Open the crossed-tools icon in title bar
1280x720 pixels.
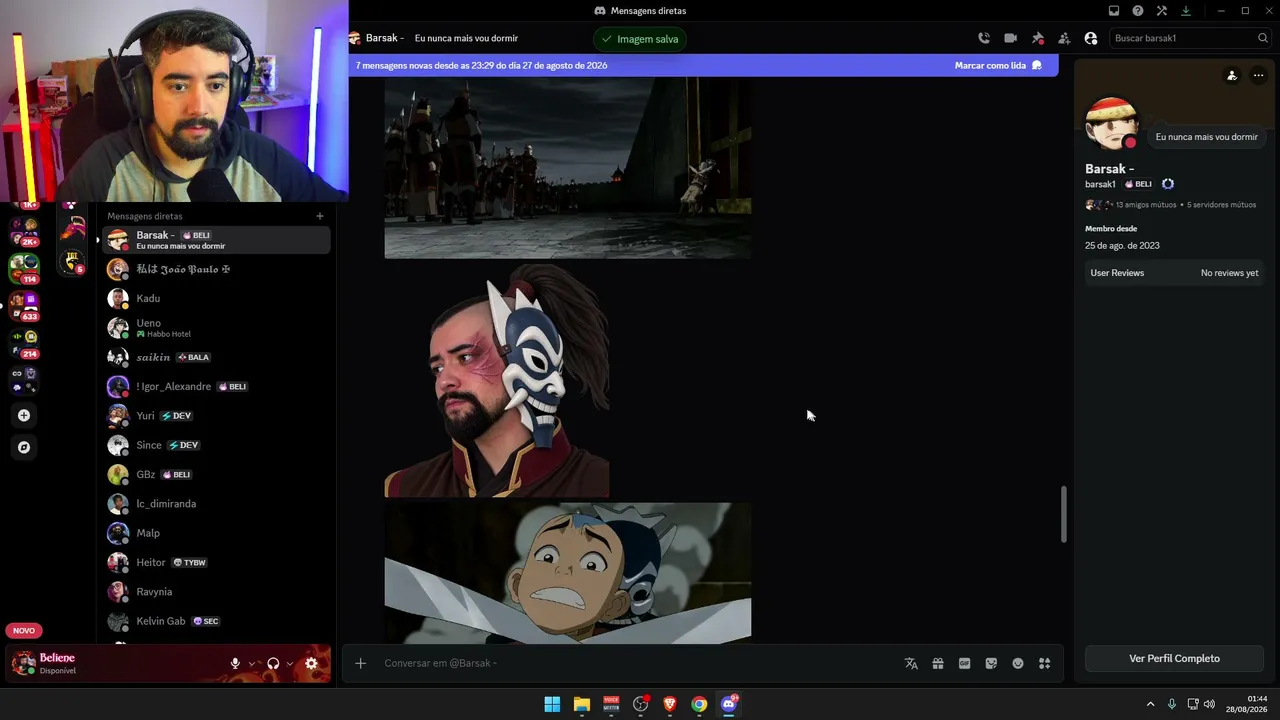[1162, 11]
